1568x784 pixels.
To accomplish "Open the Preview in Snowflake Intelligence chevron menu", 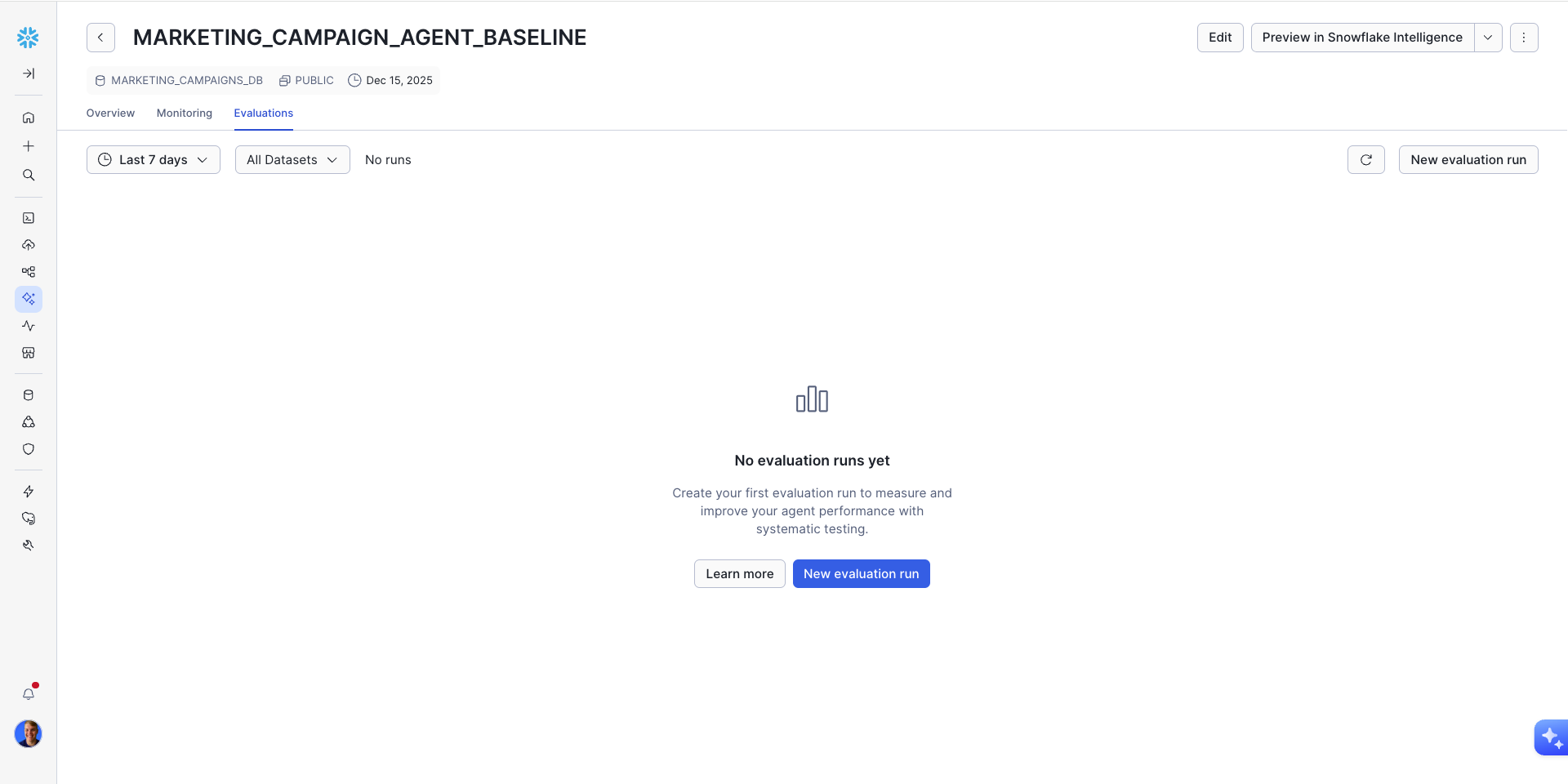I will pyautogui.click(x=1488, y=38).
